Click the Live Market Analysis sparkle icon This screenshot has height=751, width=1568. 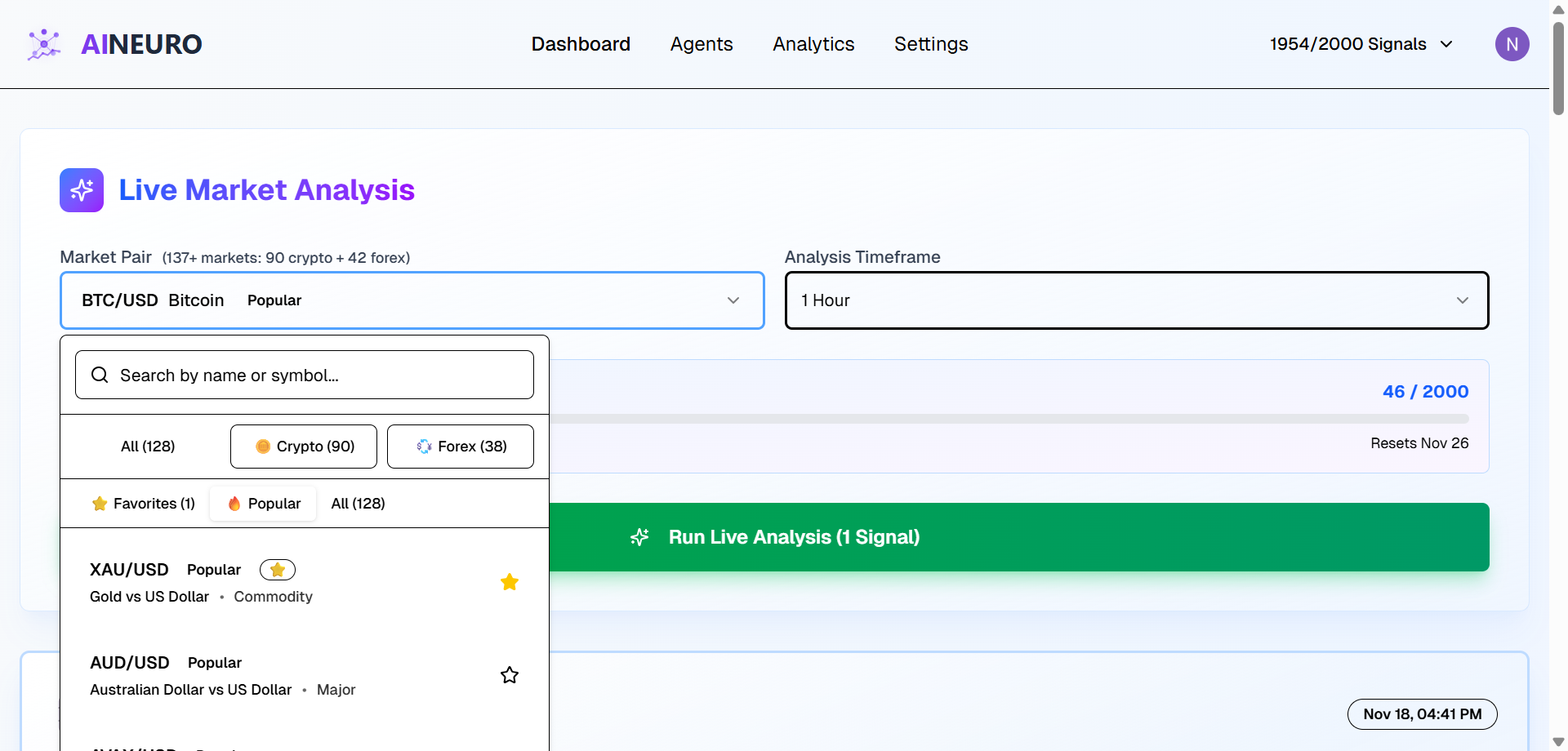pos(82,190)
